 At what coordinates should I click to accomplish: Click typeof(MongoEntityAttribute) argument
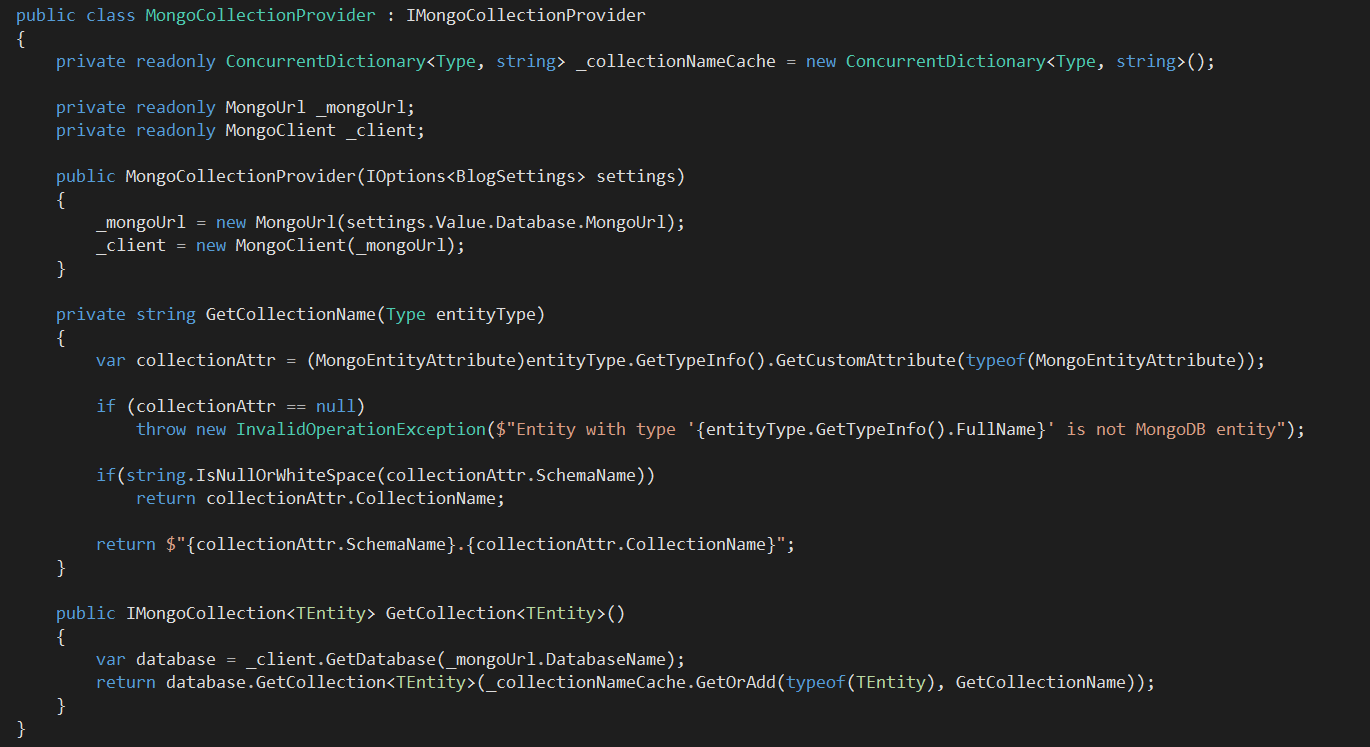[1106, 360]
